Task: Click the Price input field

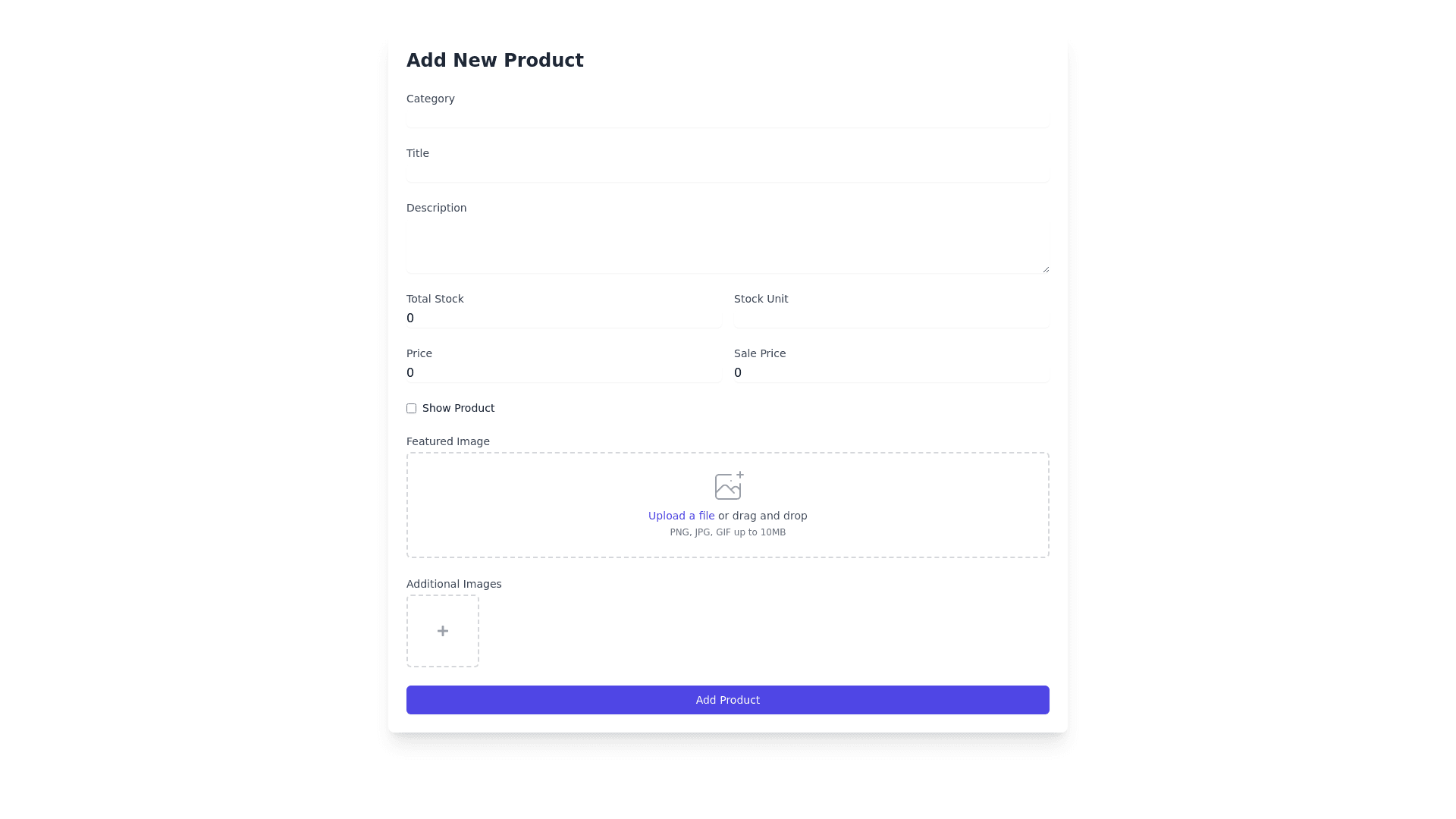Action: [563, 373]
